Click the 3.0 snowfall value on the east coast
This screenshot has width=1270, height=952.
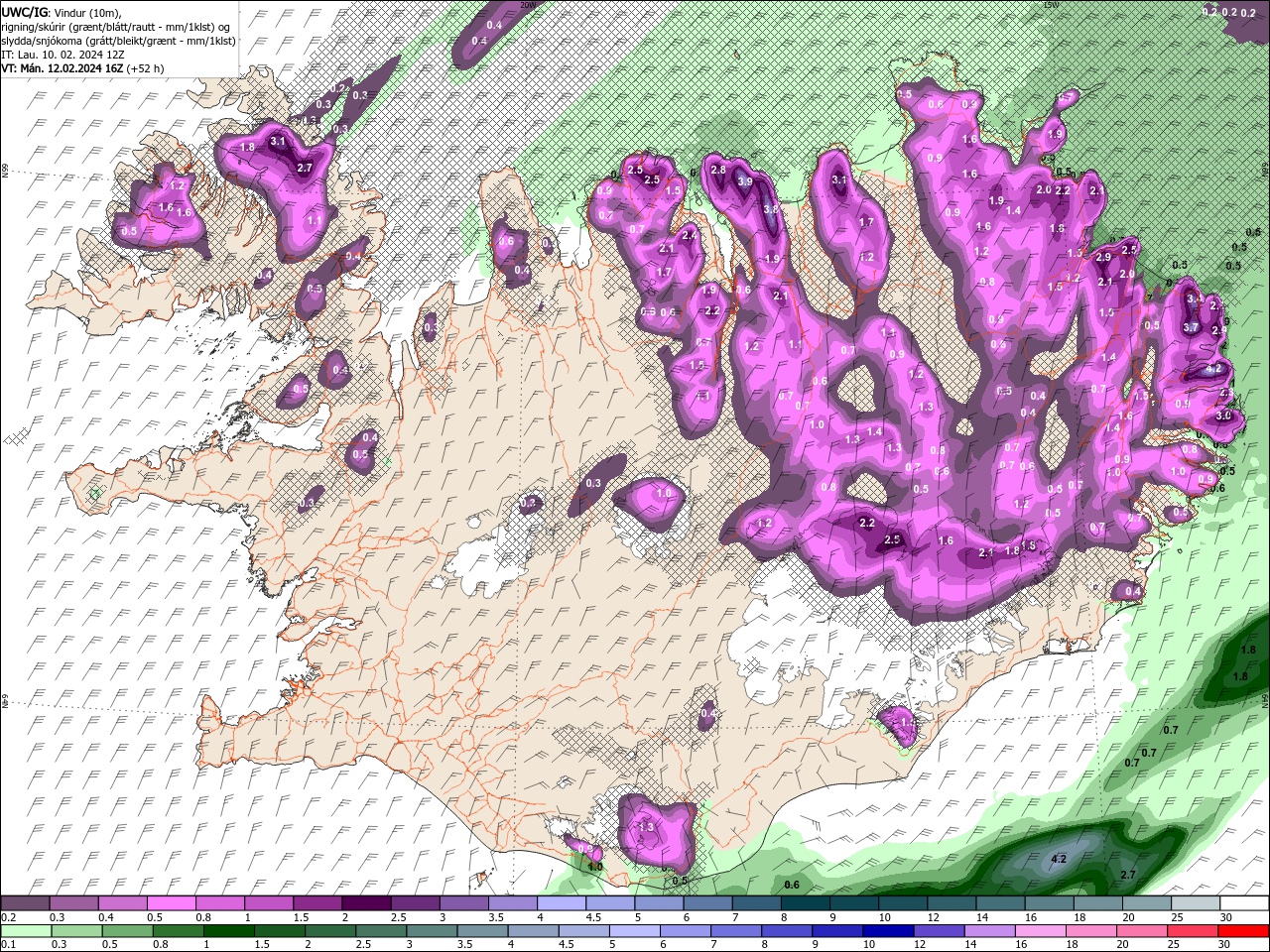1223,416
